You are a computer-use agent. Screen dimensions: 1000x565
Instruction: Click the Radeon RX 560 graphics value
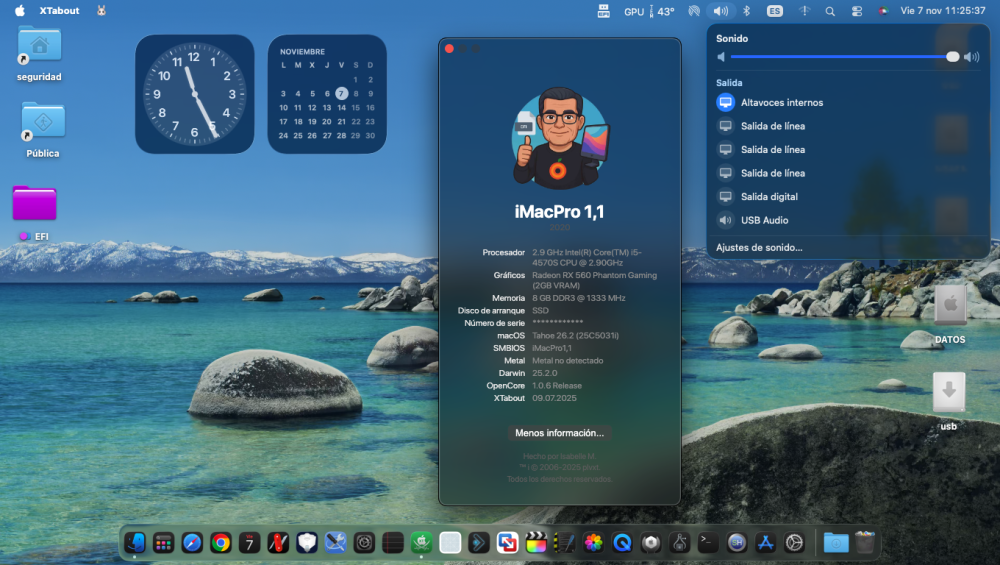coord(594,280)
